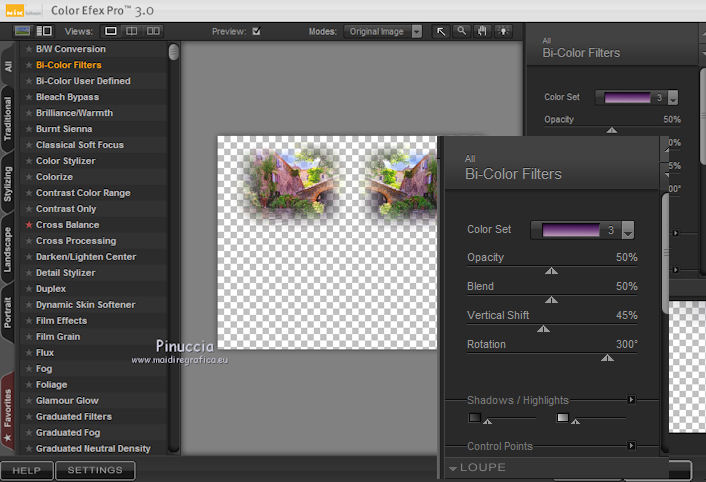Click star icon beside Flux
This screenshot has width=706, height=482.
coord(29,352)
